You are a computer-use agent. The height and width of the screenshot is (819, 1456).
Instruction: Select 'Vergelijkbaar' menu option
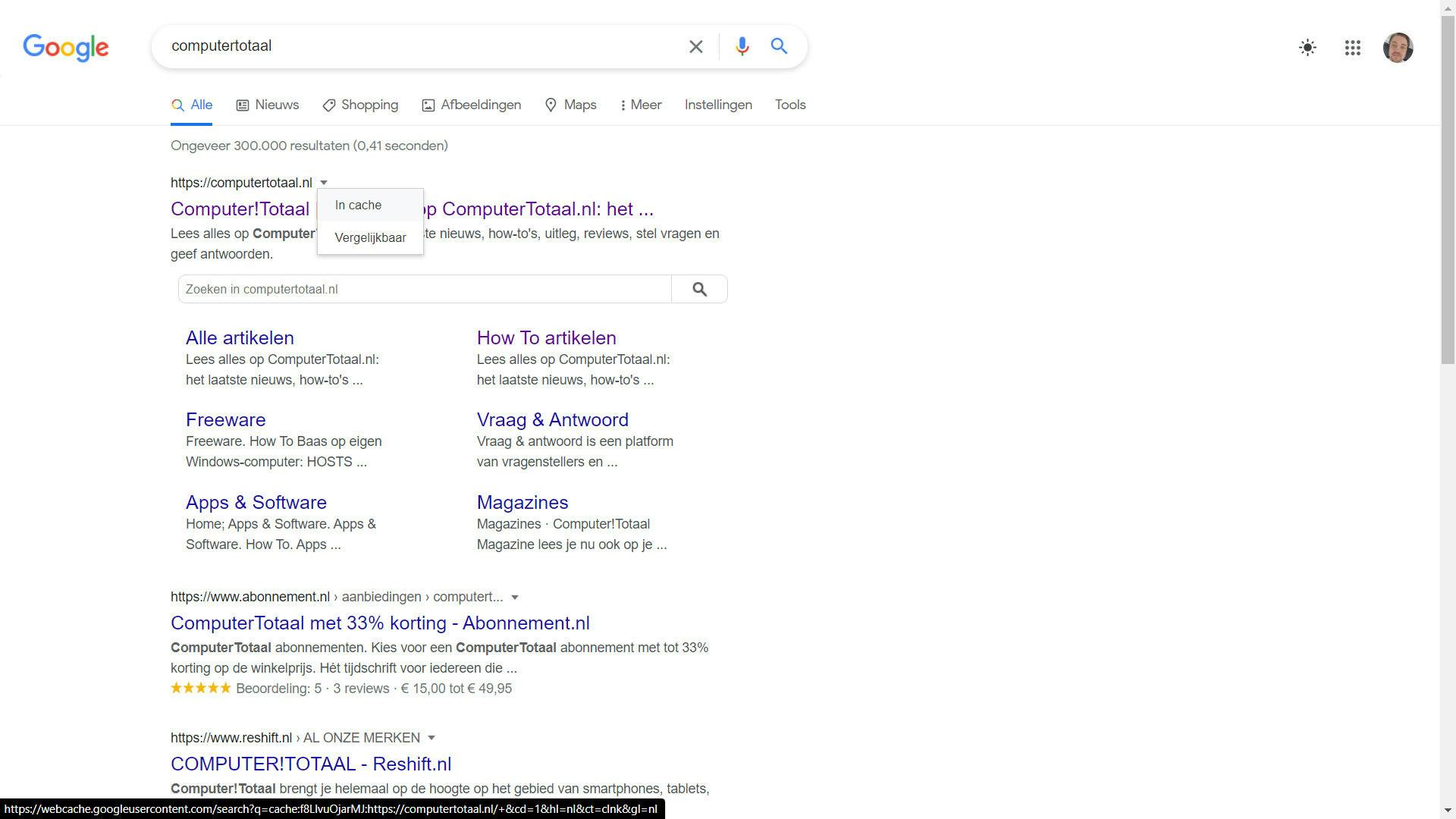click(370, 238)
